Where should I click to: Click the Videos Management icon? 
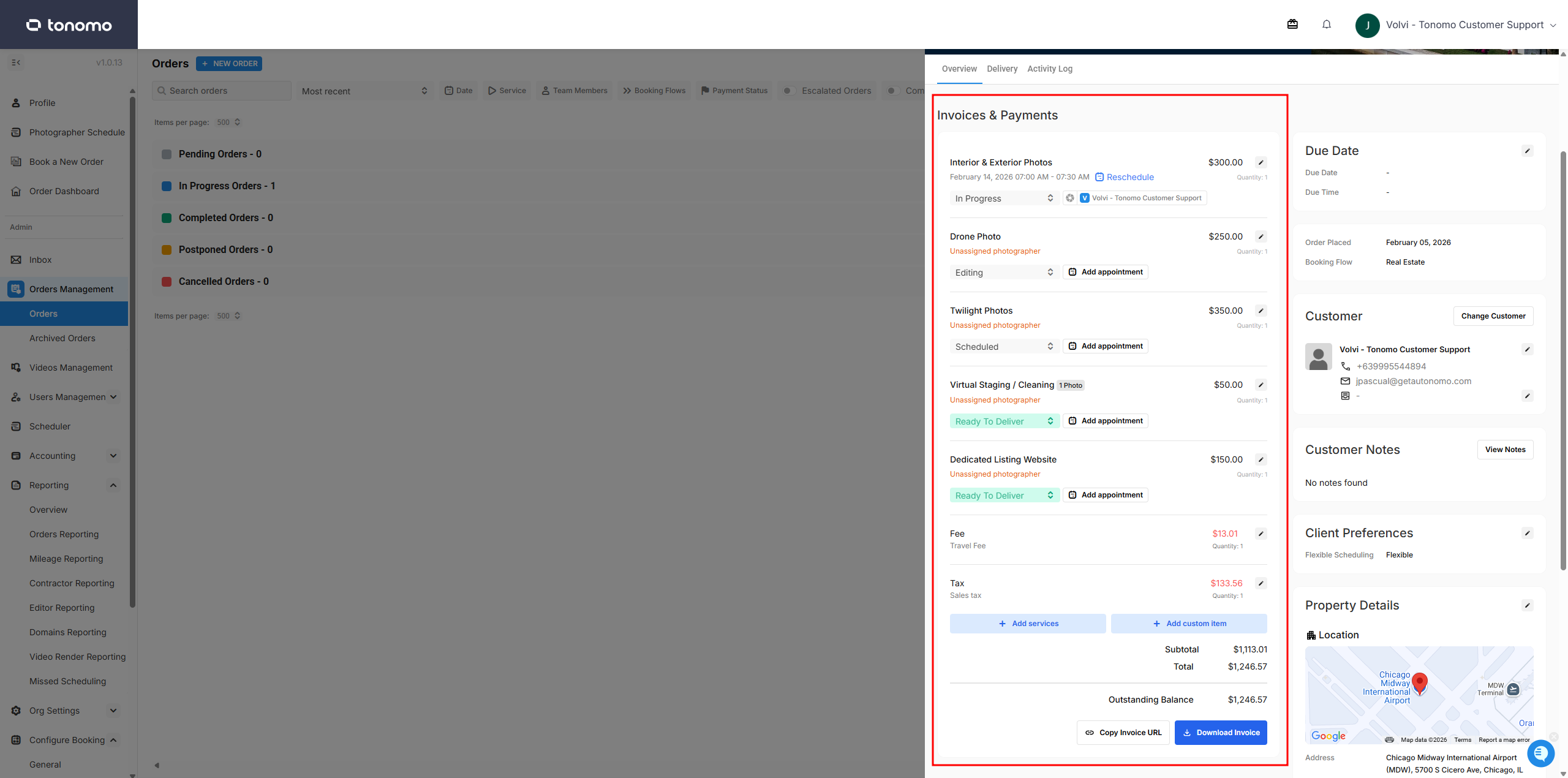click(16, 368)
